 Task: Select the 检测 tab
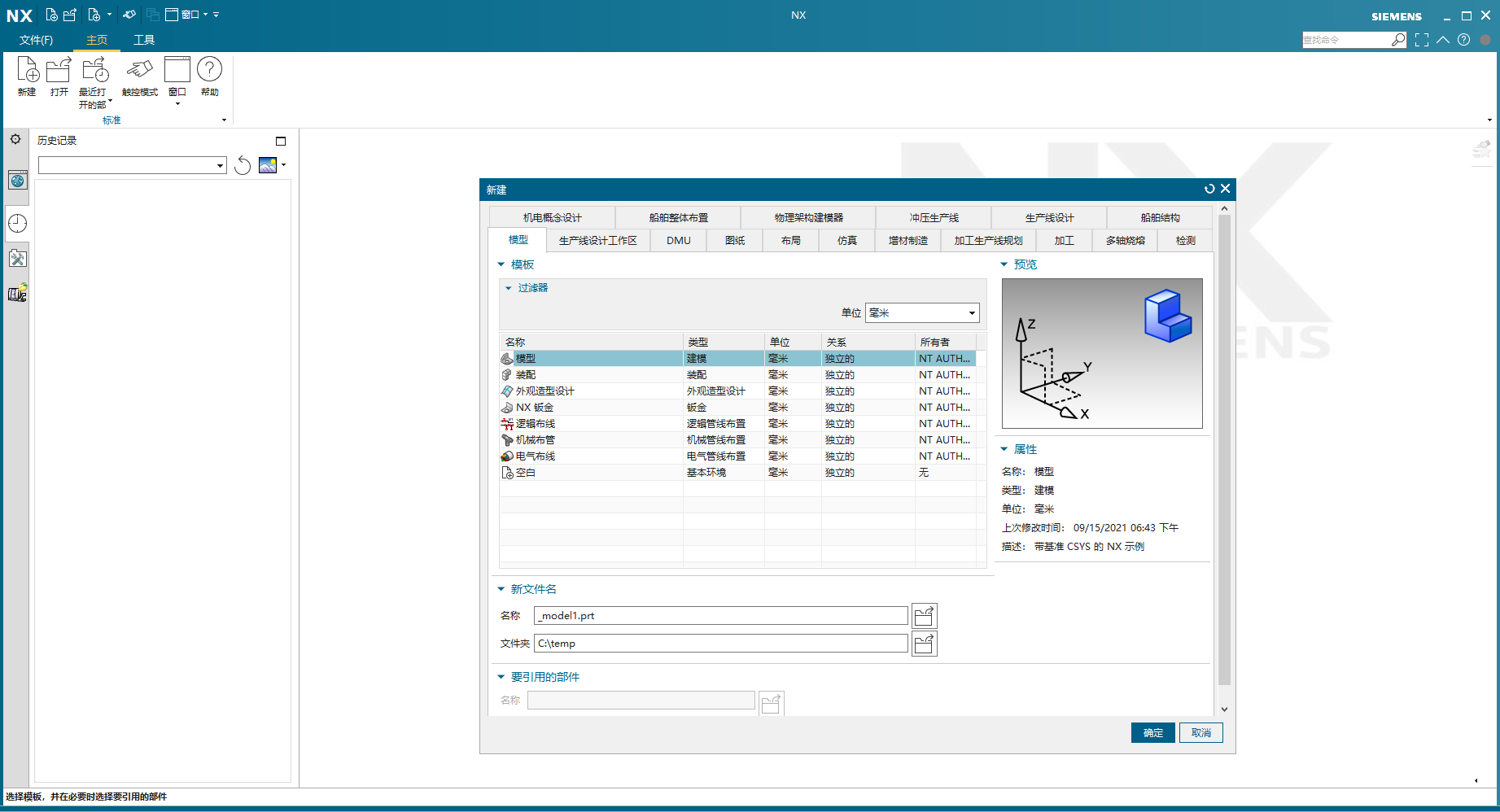(x=1186, y=241)
